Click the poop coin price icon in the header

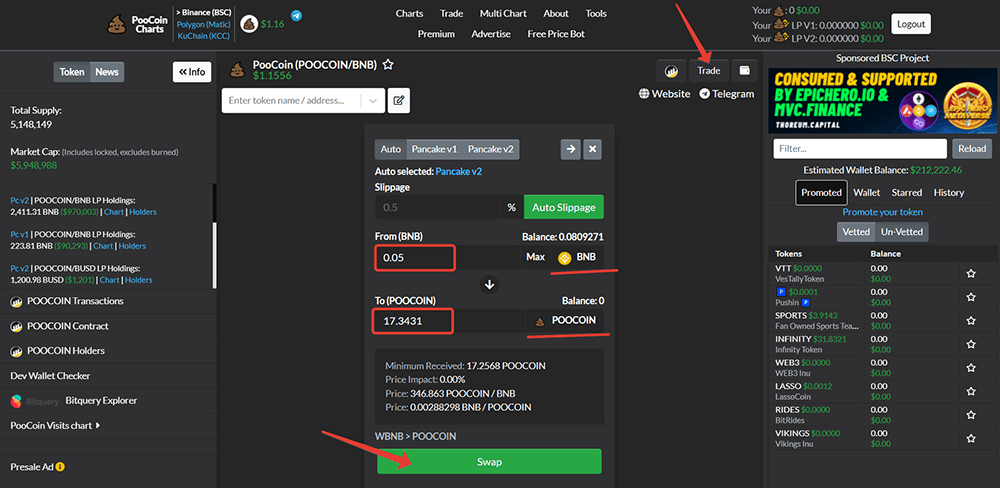point(249,24)
